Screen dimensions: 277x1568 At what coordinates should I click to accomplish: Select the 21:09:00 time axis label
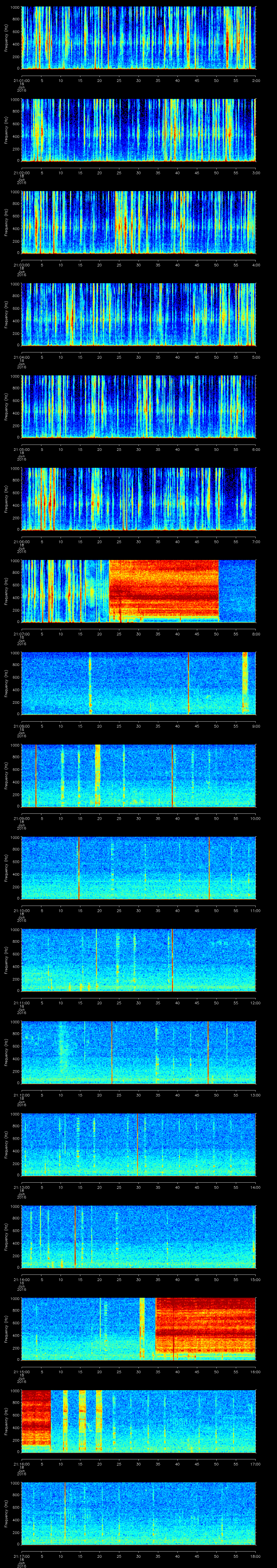coord(21,818)
